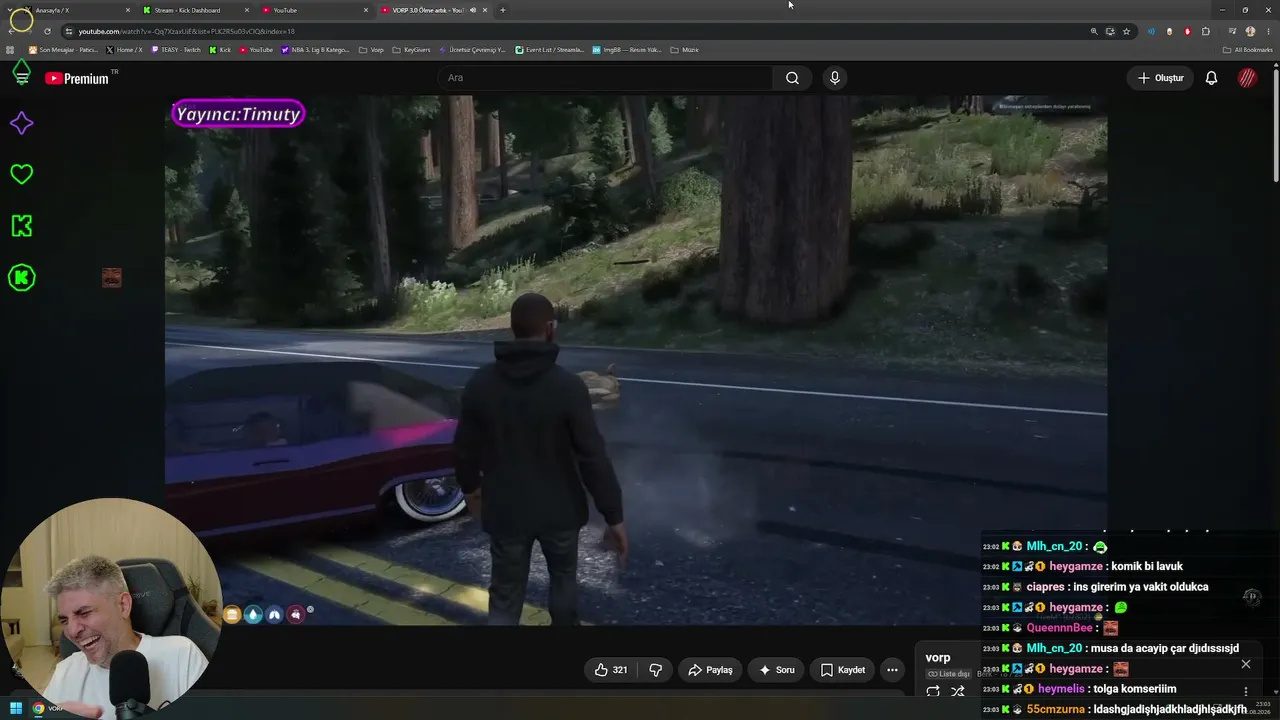Toggle playlist loop
1280x720 pixels.
(933, 691)
